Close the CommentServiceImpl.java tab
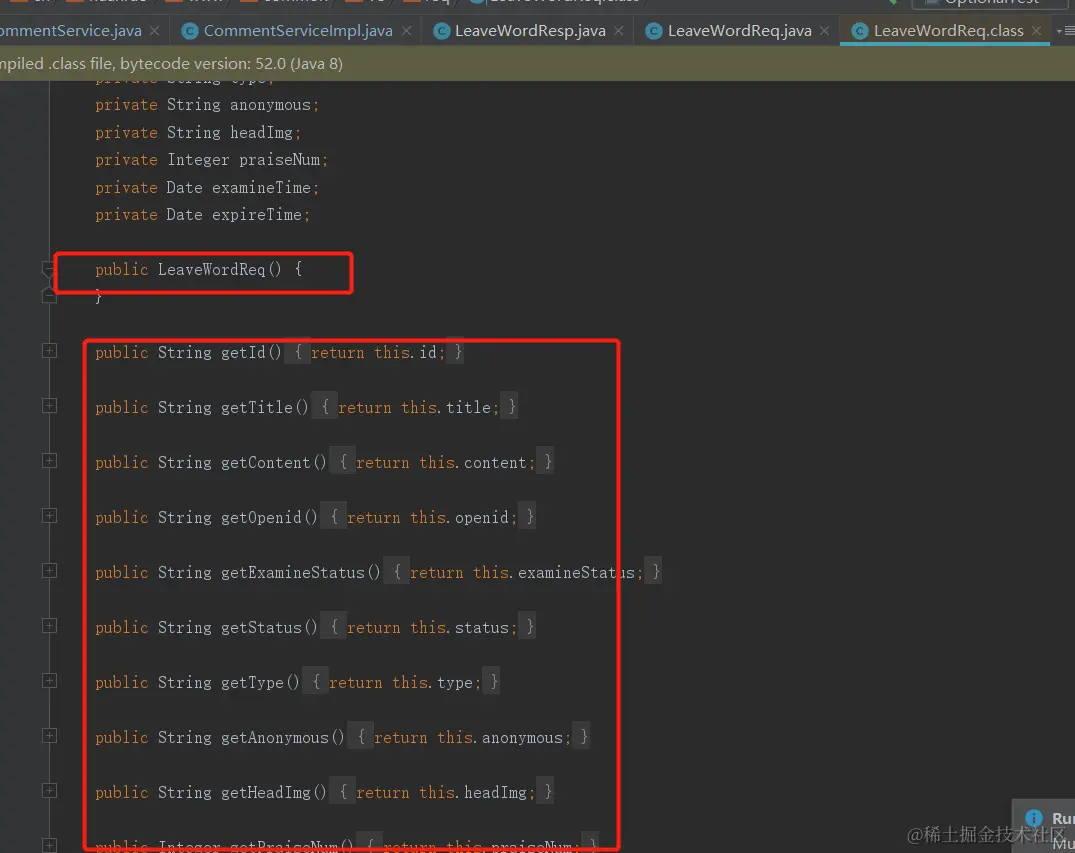1075x853 pixels. pos(407,31)
